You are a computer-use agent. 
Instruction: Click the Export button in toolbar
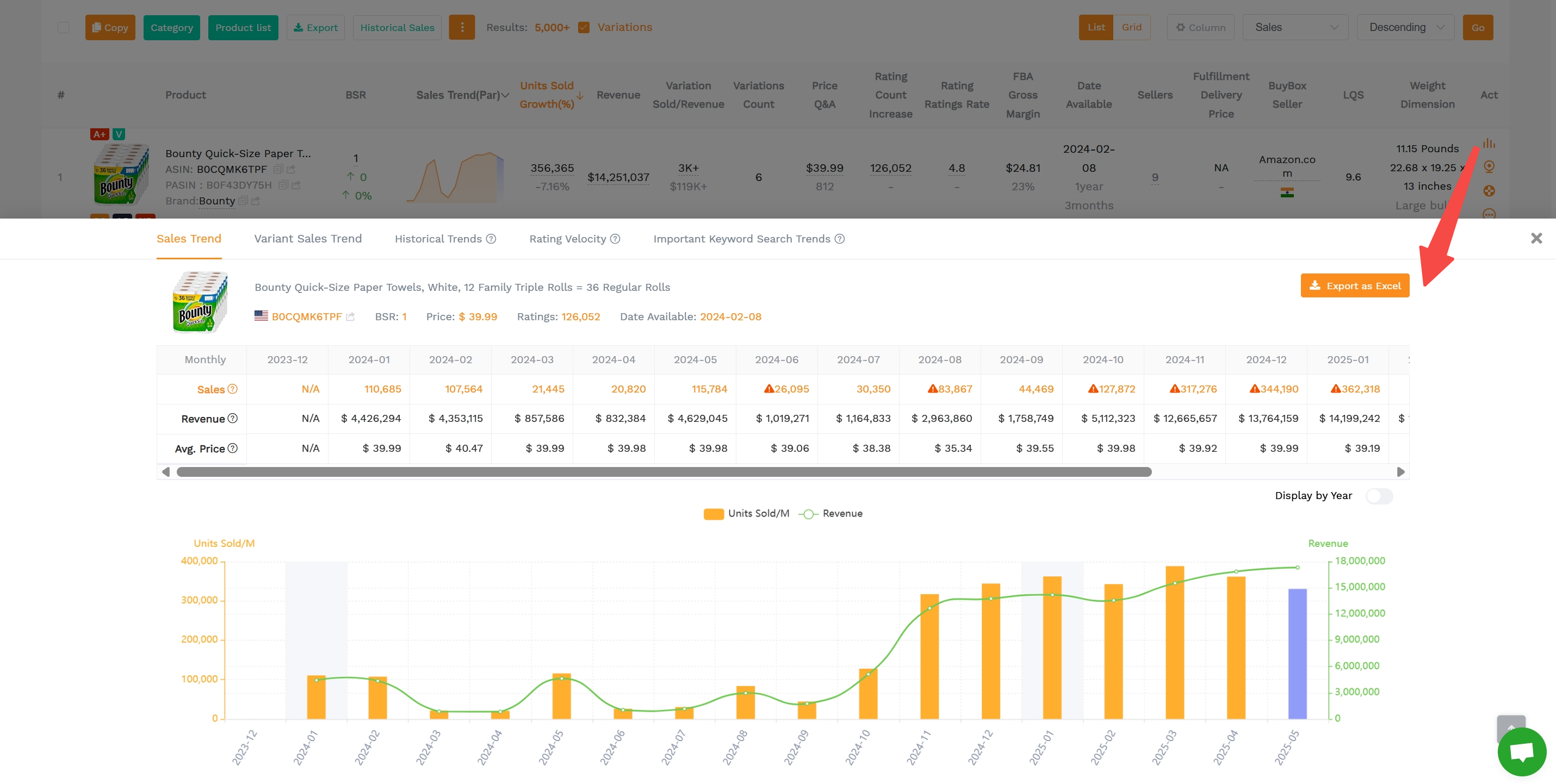click(315, 27)
